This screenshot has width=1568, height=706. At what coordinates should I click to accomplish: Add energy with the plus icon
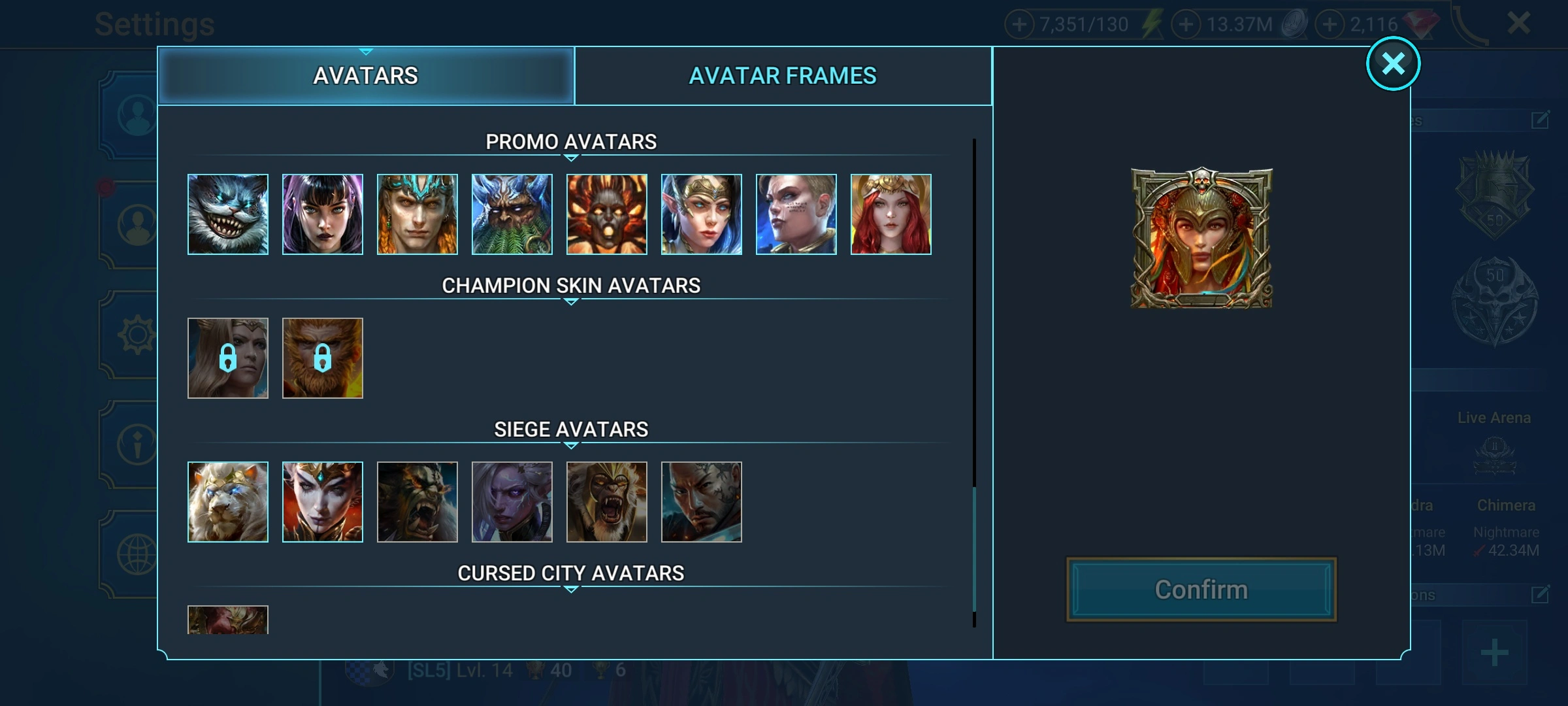tap(1019, 25)
